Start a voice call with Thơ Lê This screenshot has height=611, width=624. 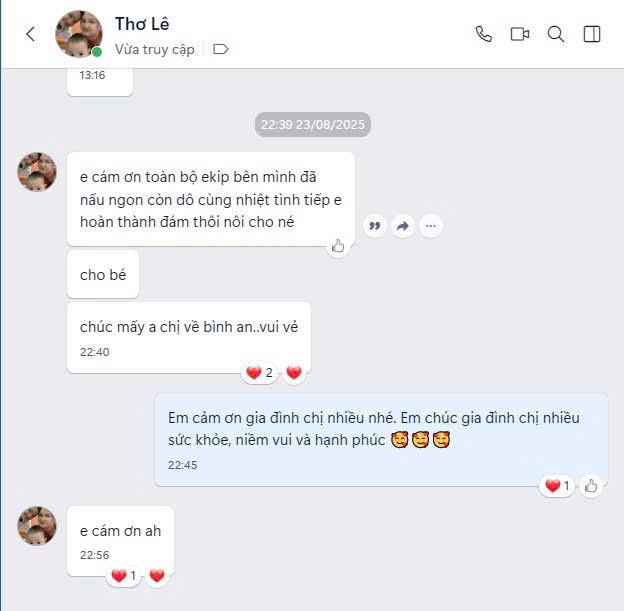point(484,34)
